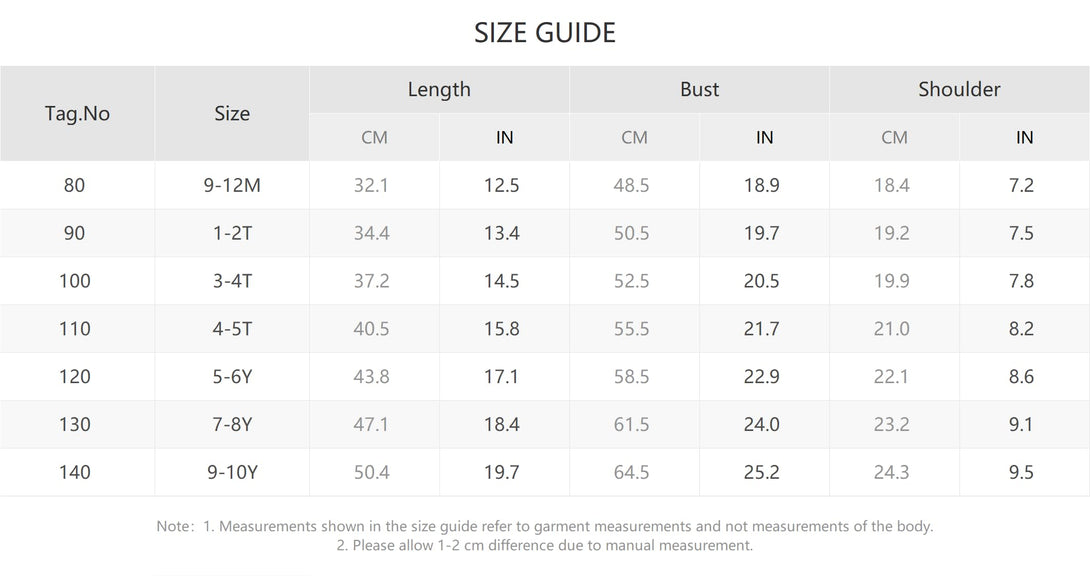Image resolution: width=1090 pixels, height=576 pixels.
Task: Select the Size column header
Action: pos(231,113)
